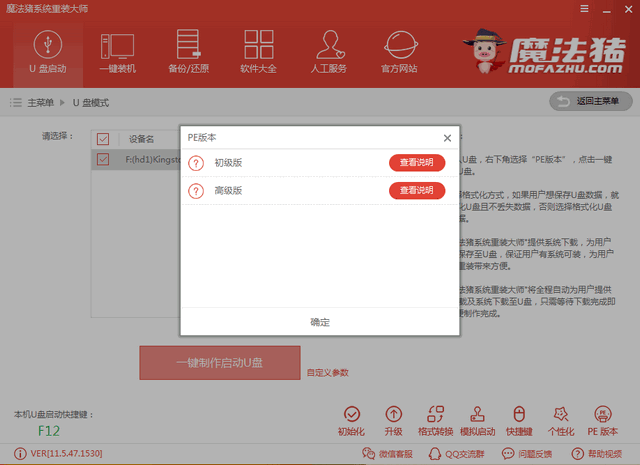640x465 pixels.
Task: Select the F:(hd1)Kingston device row
Action: [x=136, y=159]
